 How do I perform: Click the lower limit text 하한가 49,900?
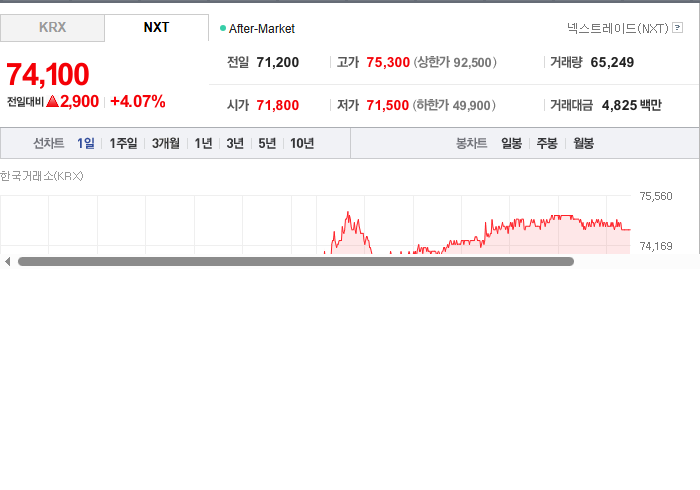click(x=454, y=105)
